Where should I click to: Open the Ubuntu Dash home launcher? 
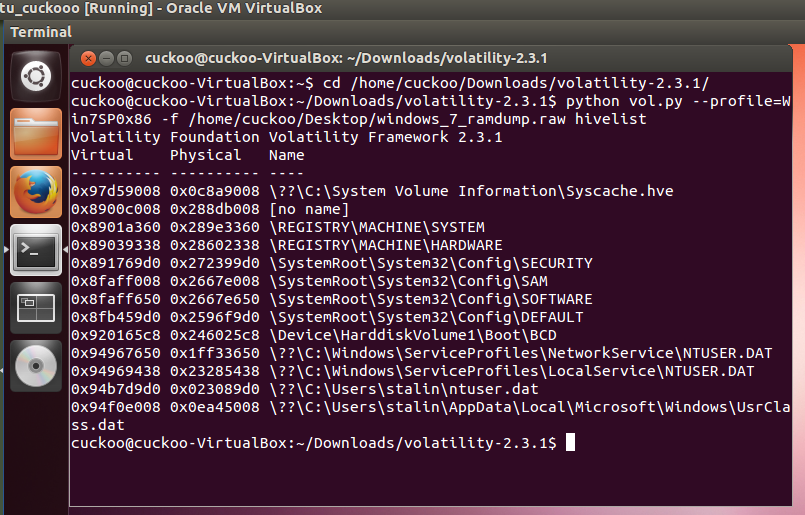(36, 76)
